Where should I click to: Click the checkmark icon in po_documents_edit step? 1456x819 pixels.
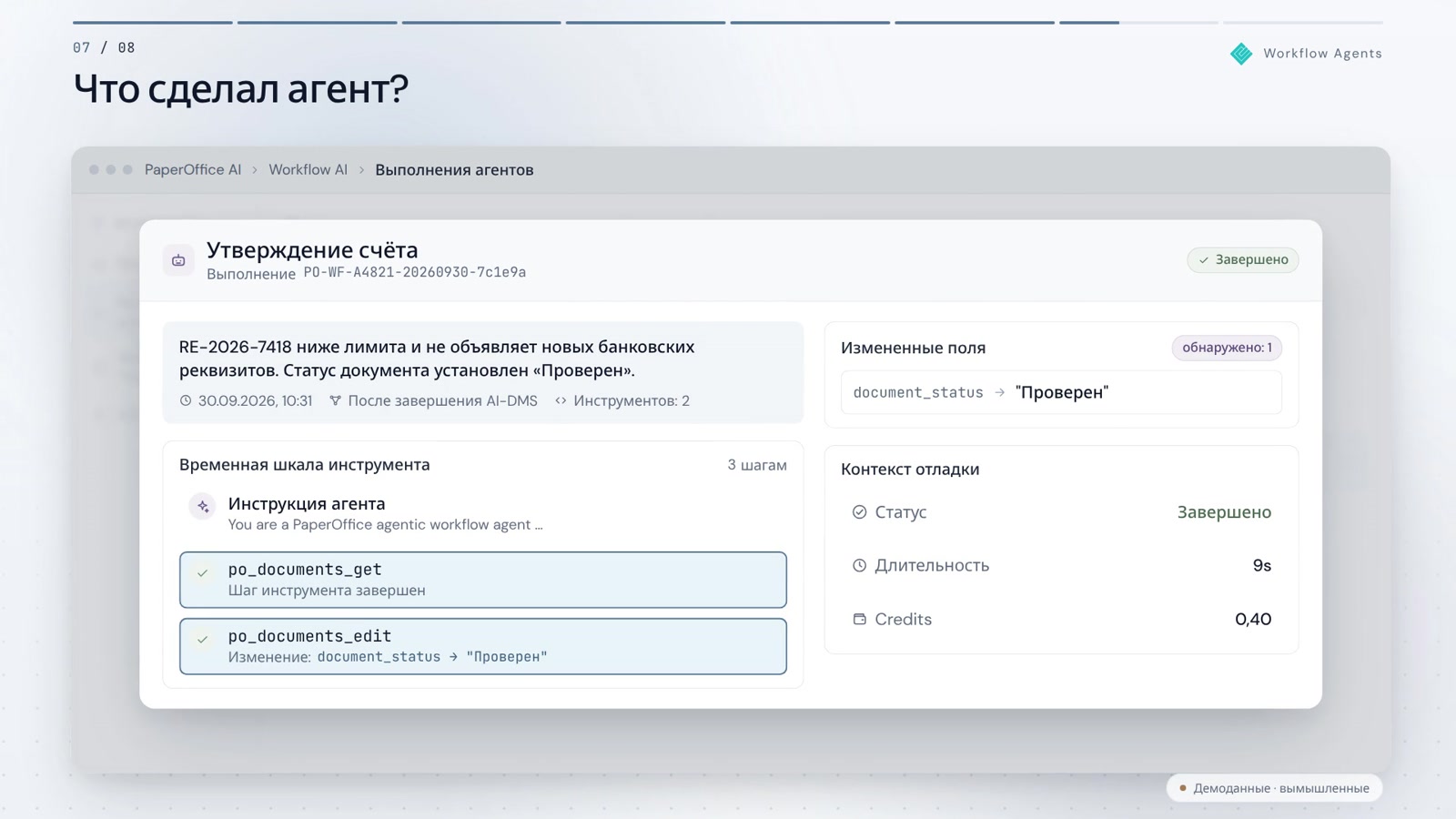pos(203,639)
